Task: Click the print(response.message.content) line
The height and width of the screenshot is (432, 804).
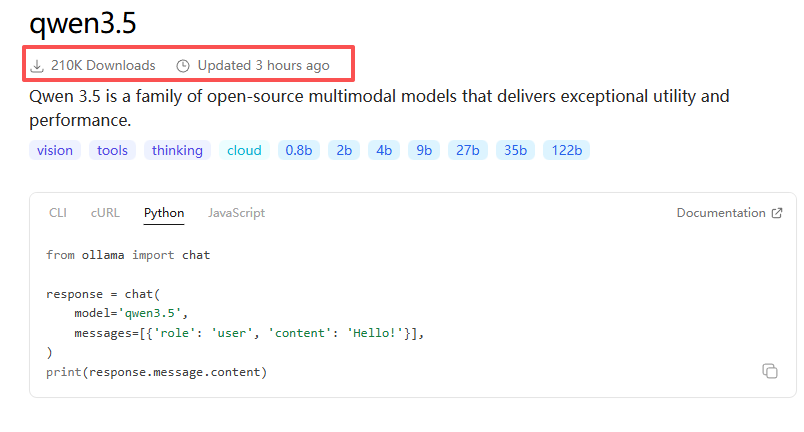Action: [157, 372]
